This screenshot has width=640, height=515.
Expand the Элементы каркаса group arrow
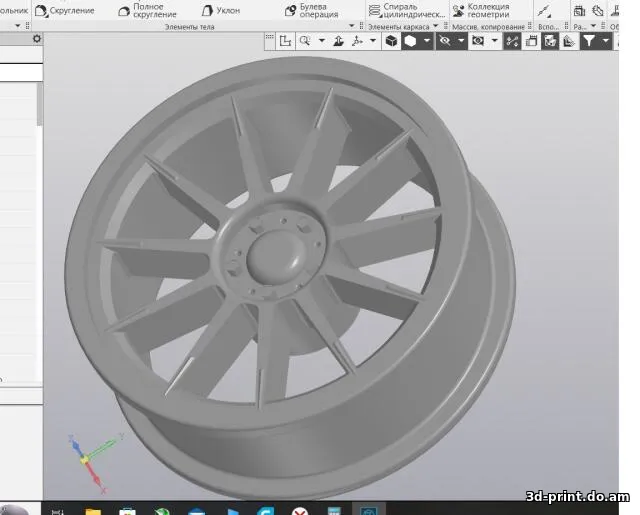(x=436, y=26)
